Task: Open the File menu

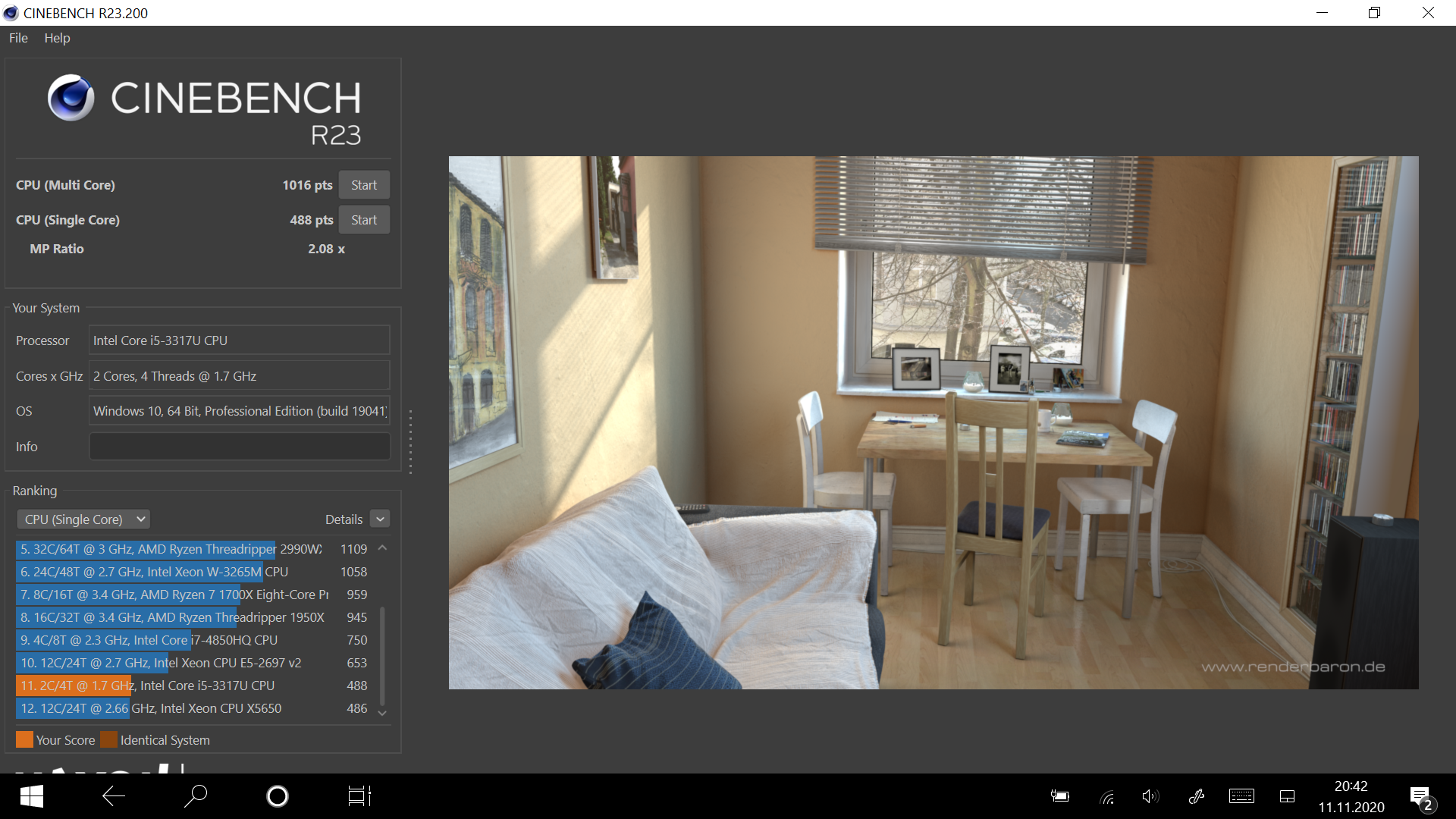Action: (18, 38)
